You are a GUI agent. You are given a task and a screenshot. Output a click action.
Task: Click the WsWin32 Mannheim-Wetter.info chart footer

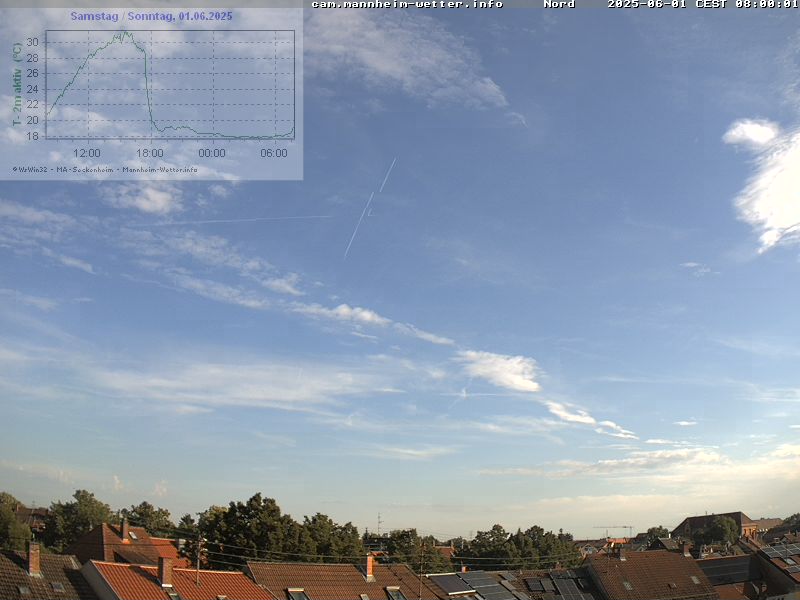pyautogui.click(x=105, y=169)
